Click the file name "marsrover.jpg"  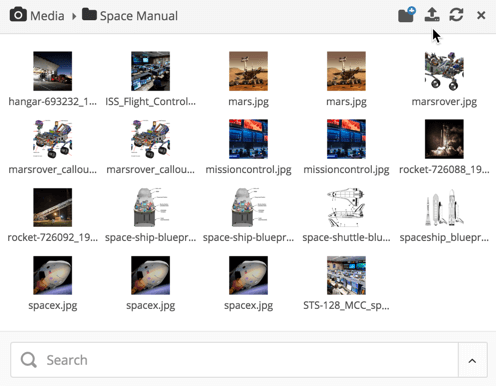(444, 102)
